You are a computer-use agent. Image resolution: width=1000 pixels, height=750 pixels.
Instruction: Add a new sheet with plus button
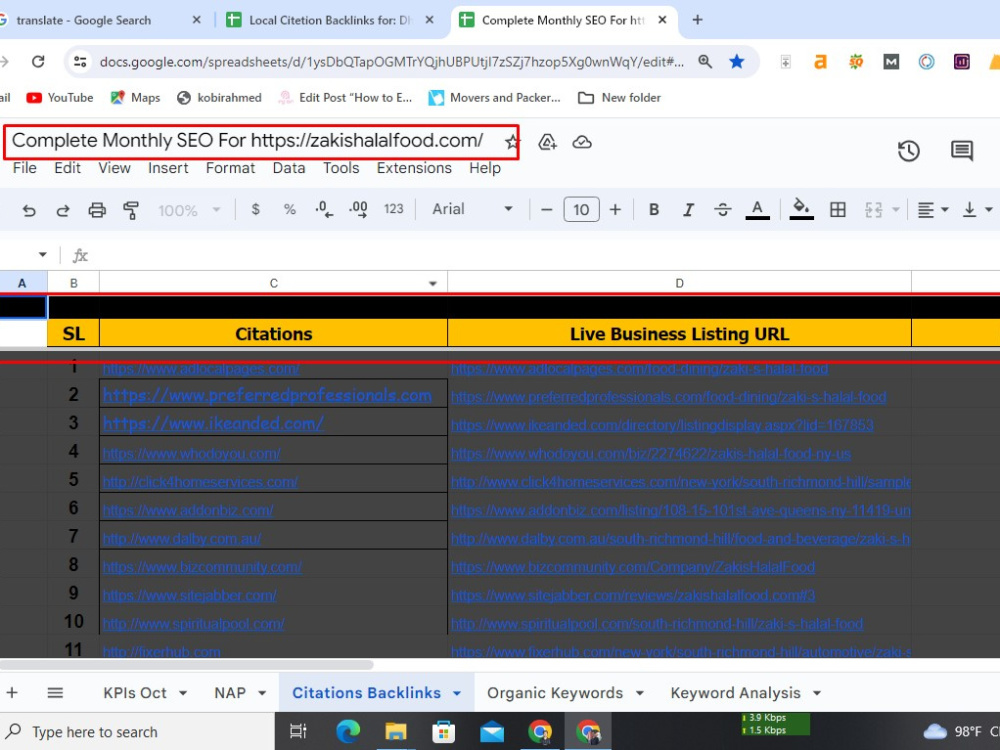(12, 693)
